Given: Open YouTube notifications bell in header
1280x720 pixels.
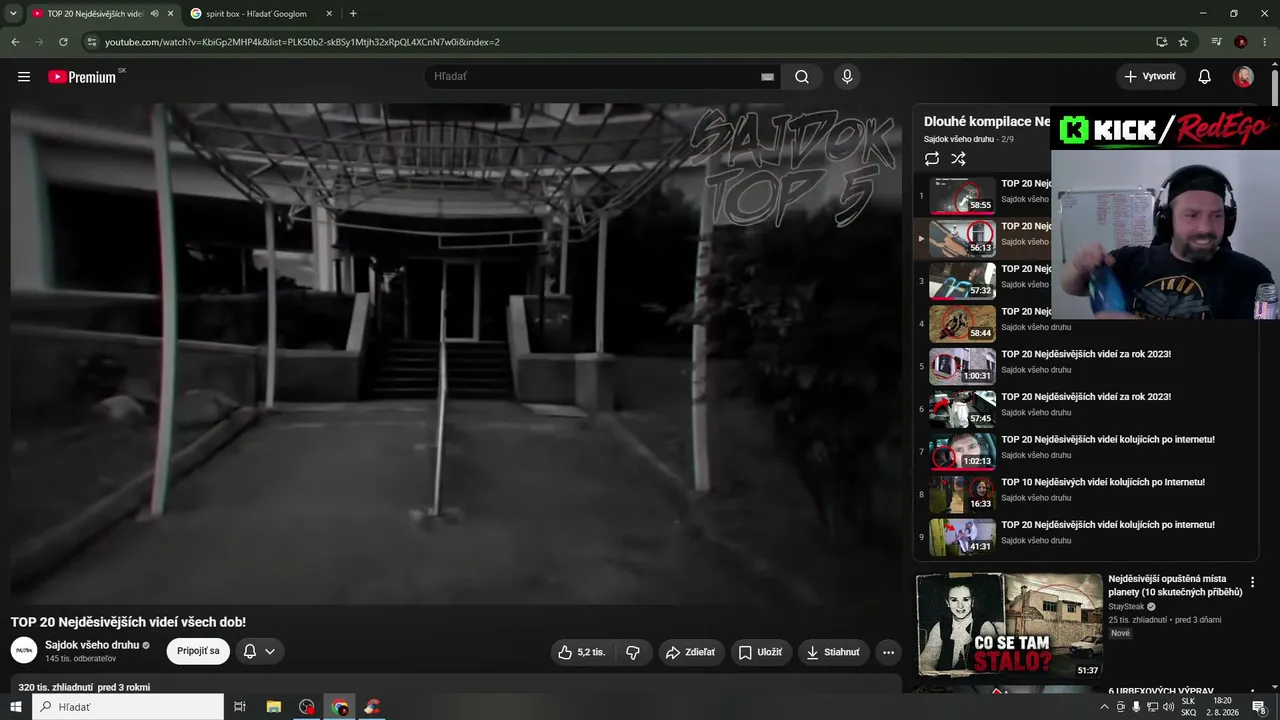Looking at the screenshot, I should 1205,77.
